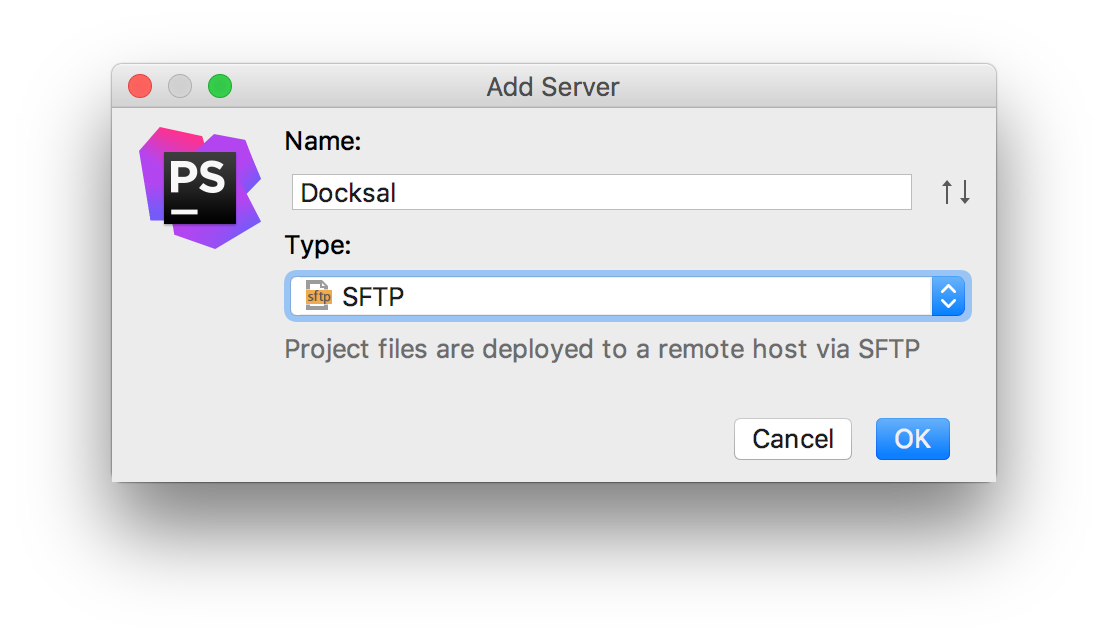
Task: Click the Add Server title bar text
Action: tap(553, 87)
